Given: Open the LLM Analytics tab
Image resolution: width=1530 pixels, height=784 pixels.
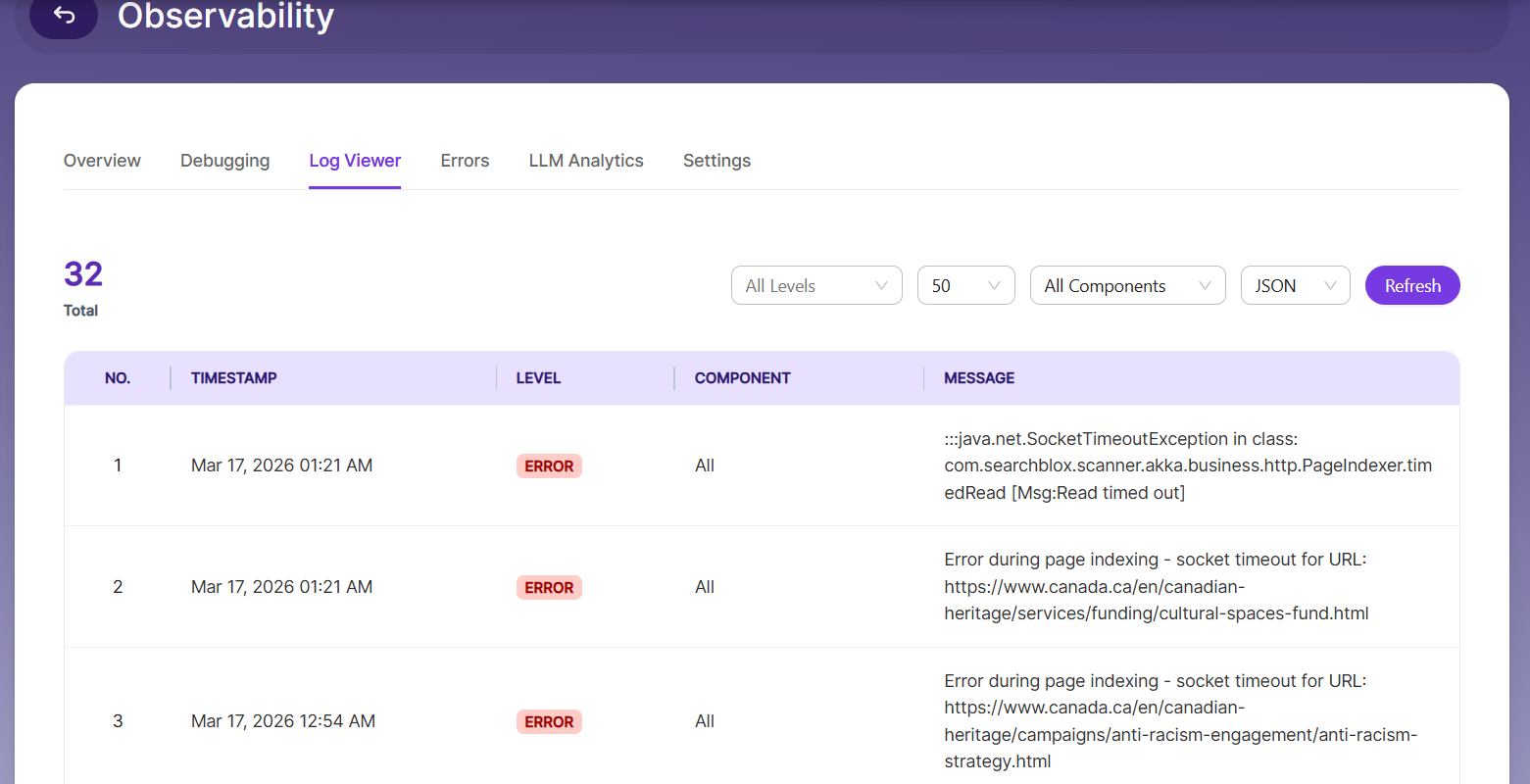Looking at the screenshot, I should [x=586, y=161].
